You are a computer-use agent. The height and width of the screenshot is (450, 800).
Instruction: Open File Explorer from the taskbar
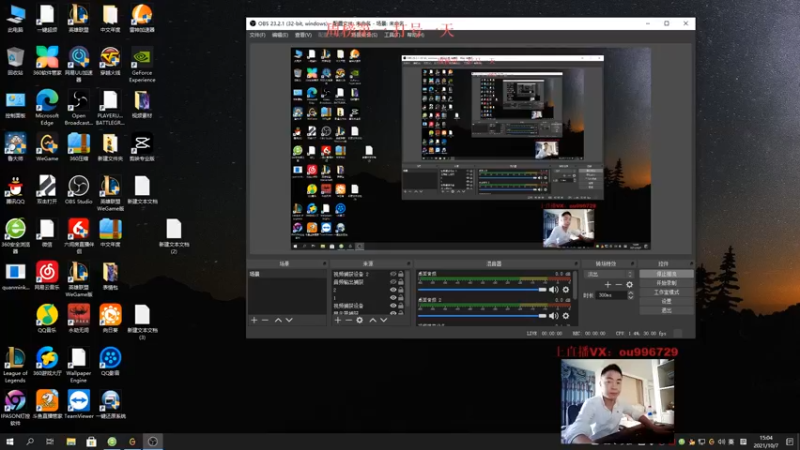coord(71,442)
